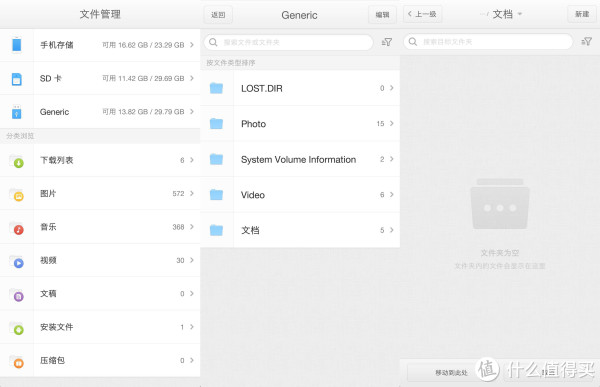The width and height of the screenshot is (600, 387).
Task: Select the 安装文件 label
Action: click(x=57, y=327)
